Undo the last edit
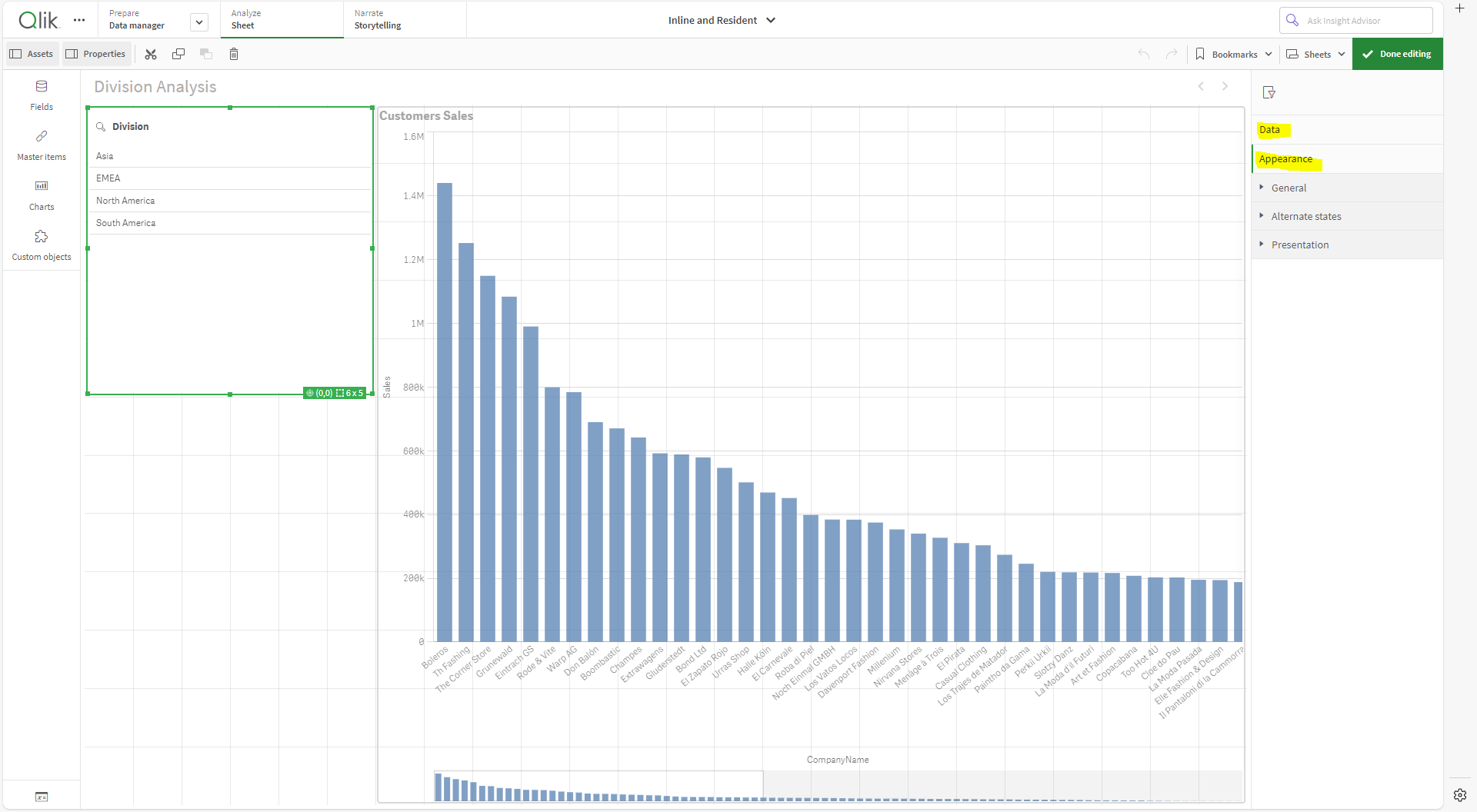This screenshot has width=1477, height=812. [x=1144, y=54]
